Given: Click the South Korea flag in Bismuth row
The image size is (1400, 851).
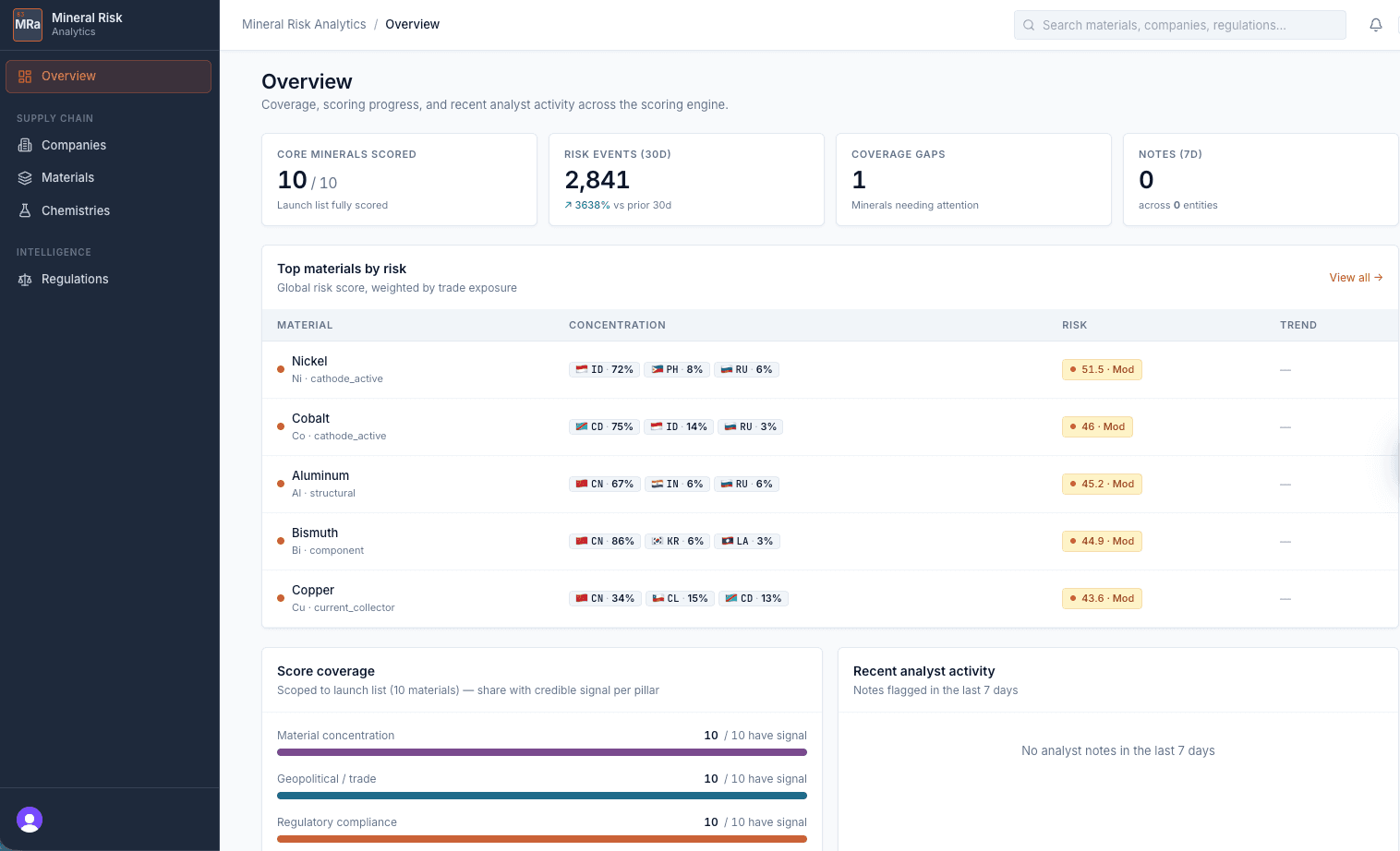Looking at the screenshot, I should 658,541.
